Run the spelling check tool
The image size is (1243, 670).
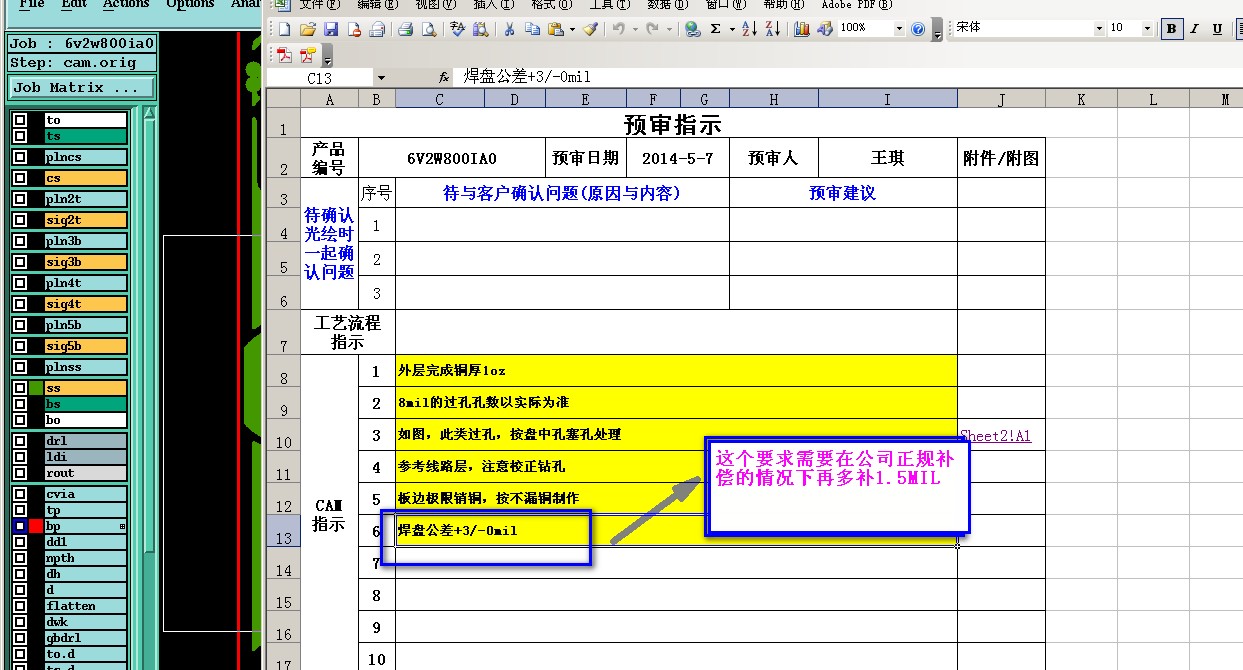[458, 29]
